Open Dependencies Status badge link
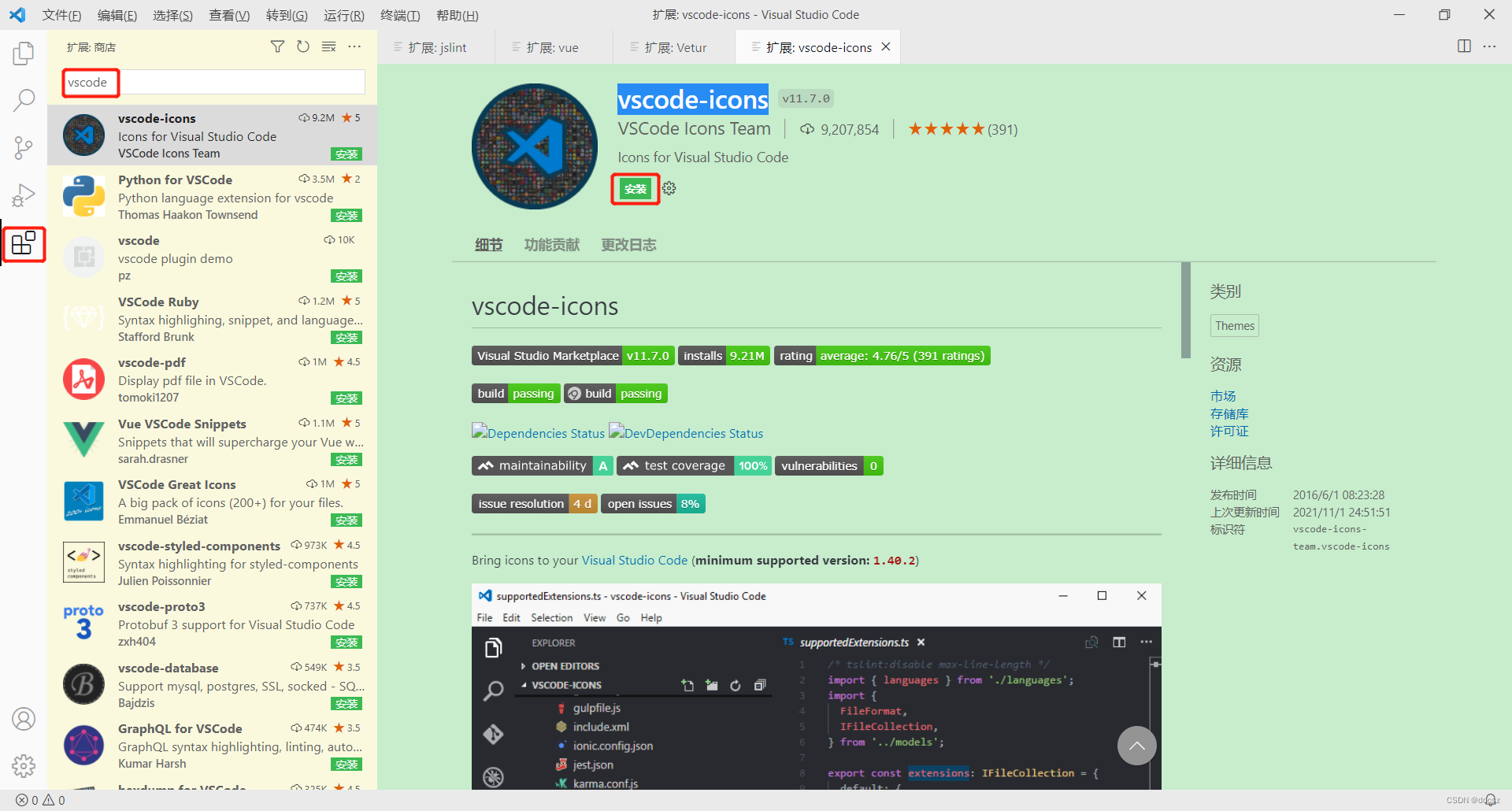1512x811 pixels. [x=539, y=433]
